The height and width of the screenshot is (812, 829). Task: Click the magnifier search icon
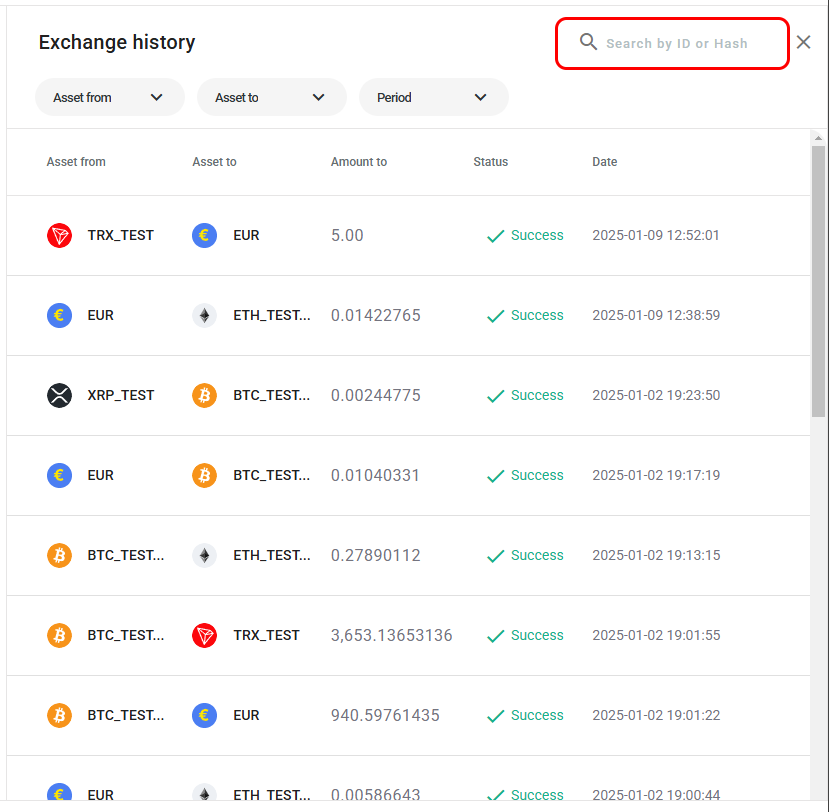(589, 42)
